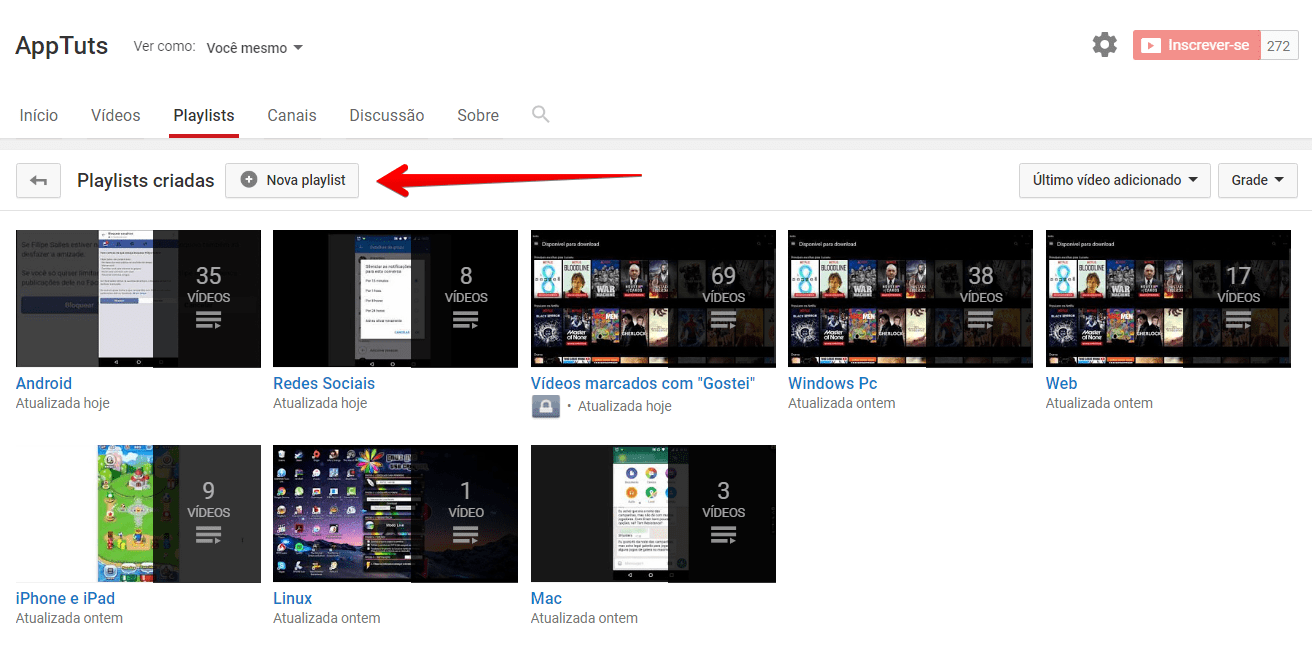Screen dimensions: 1312x647
Task: Click the playlist icon on Web thumbnail
Action: pyautogui.click(x=1238, y=320)
